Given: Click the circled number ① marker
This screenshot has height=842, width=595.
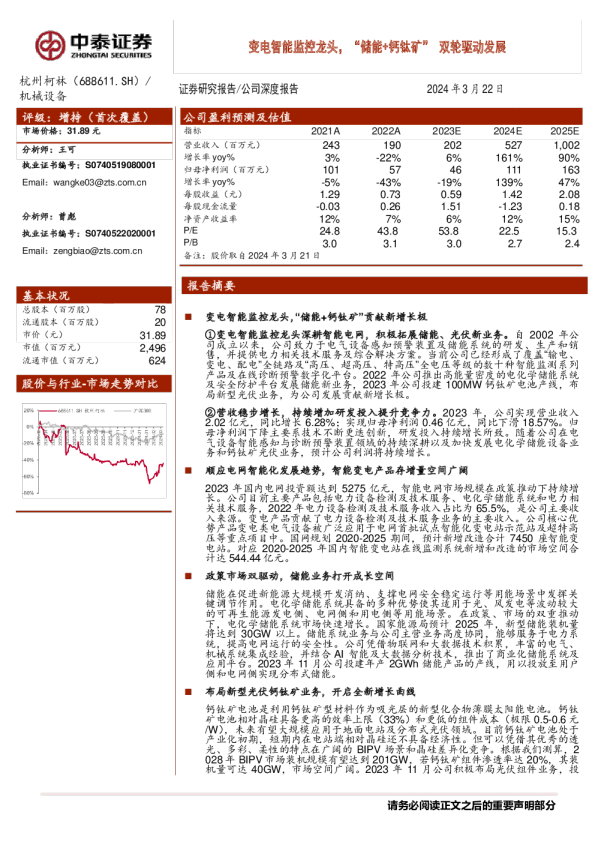Looking at the screenshot, I should point(210,335).
